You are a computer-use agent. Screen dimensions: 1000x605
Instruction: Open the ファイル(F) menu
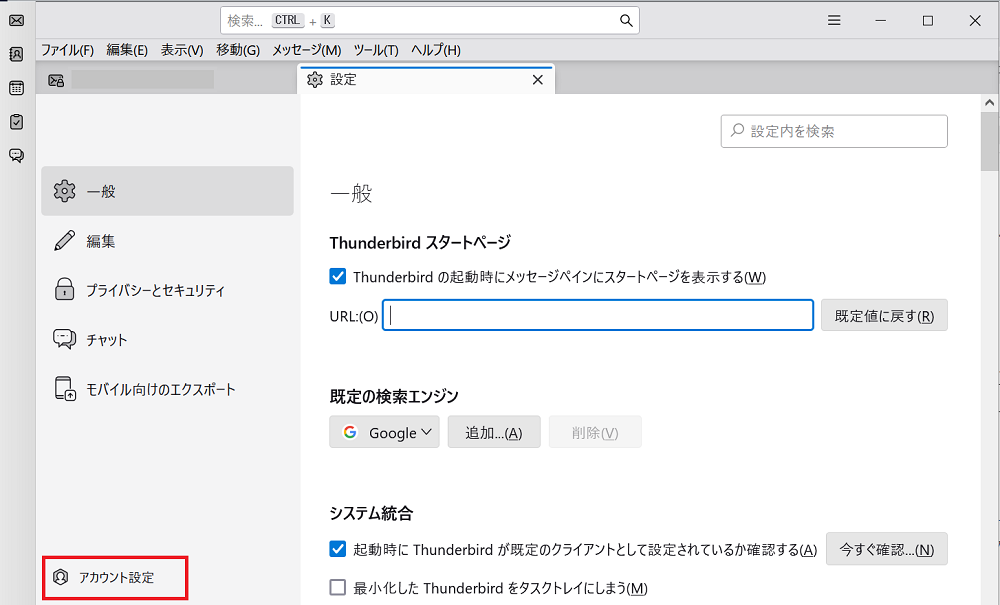click(x=67, y=50)
